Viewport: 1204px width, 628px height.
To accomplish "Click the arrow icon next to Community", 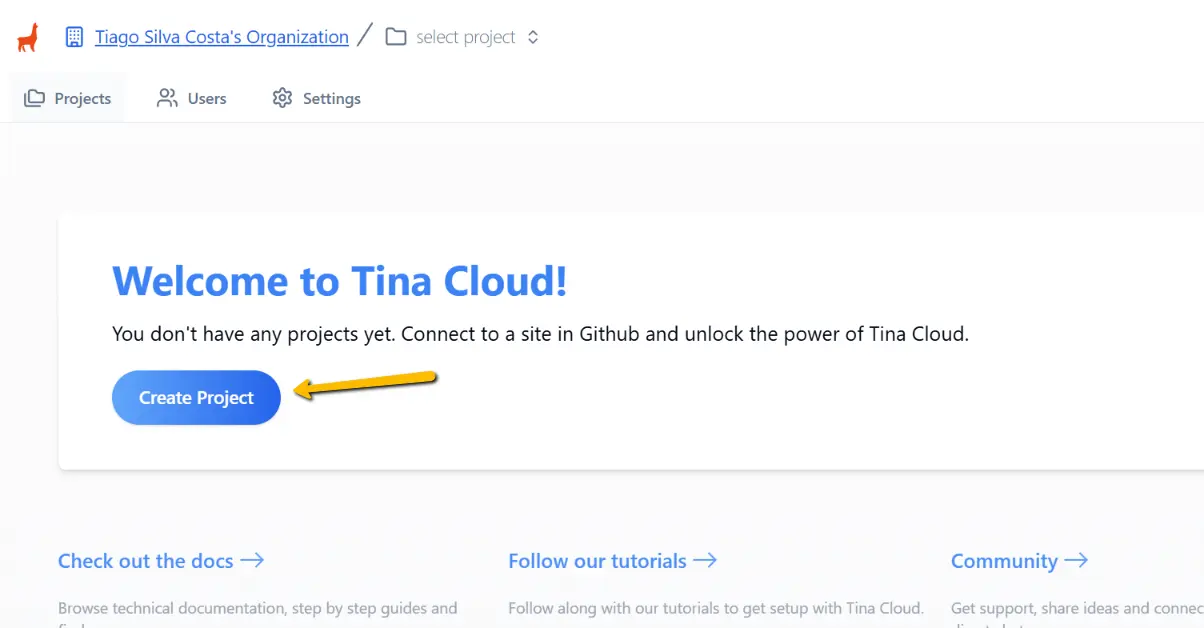I will point(1078,560).
